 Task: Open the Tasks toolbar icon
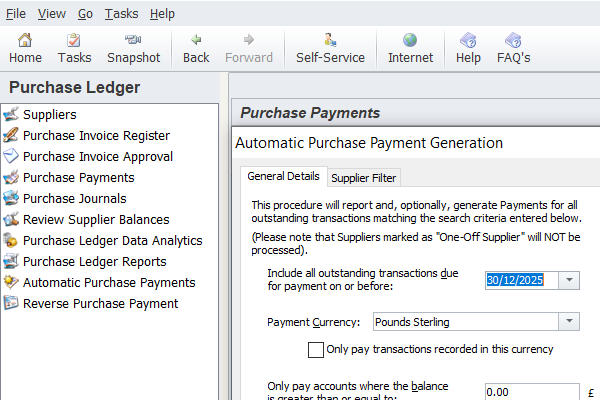coord(74,40)
